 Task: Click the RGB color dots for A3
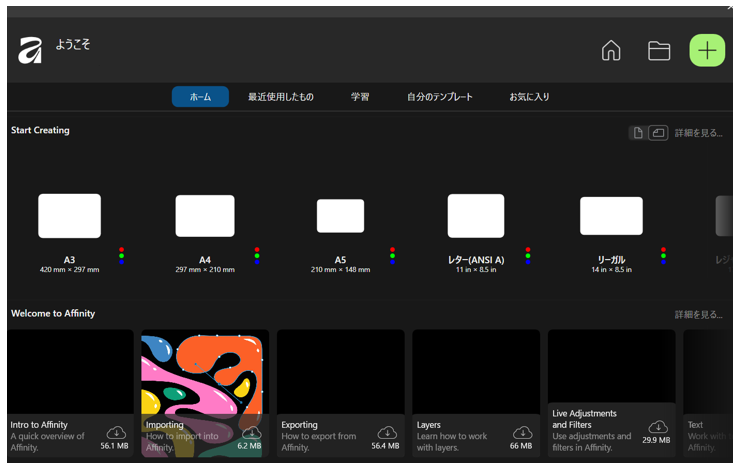(121, 255)
